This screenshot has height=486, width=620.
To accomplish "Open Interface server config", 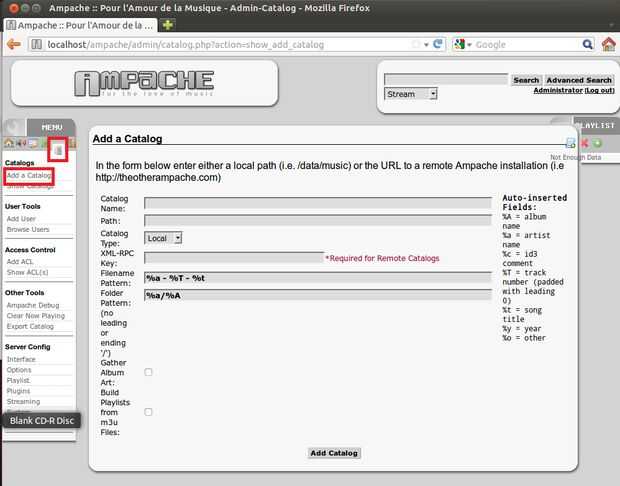I will click(21, 359).
